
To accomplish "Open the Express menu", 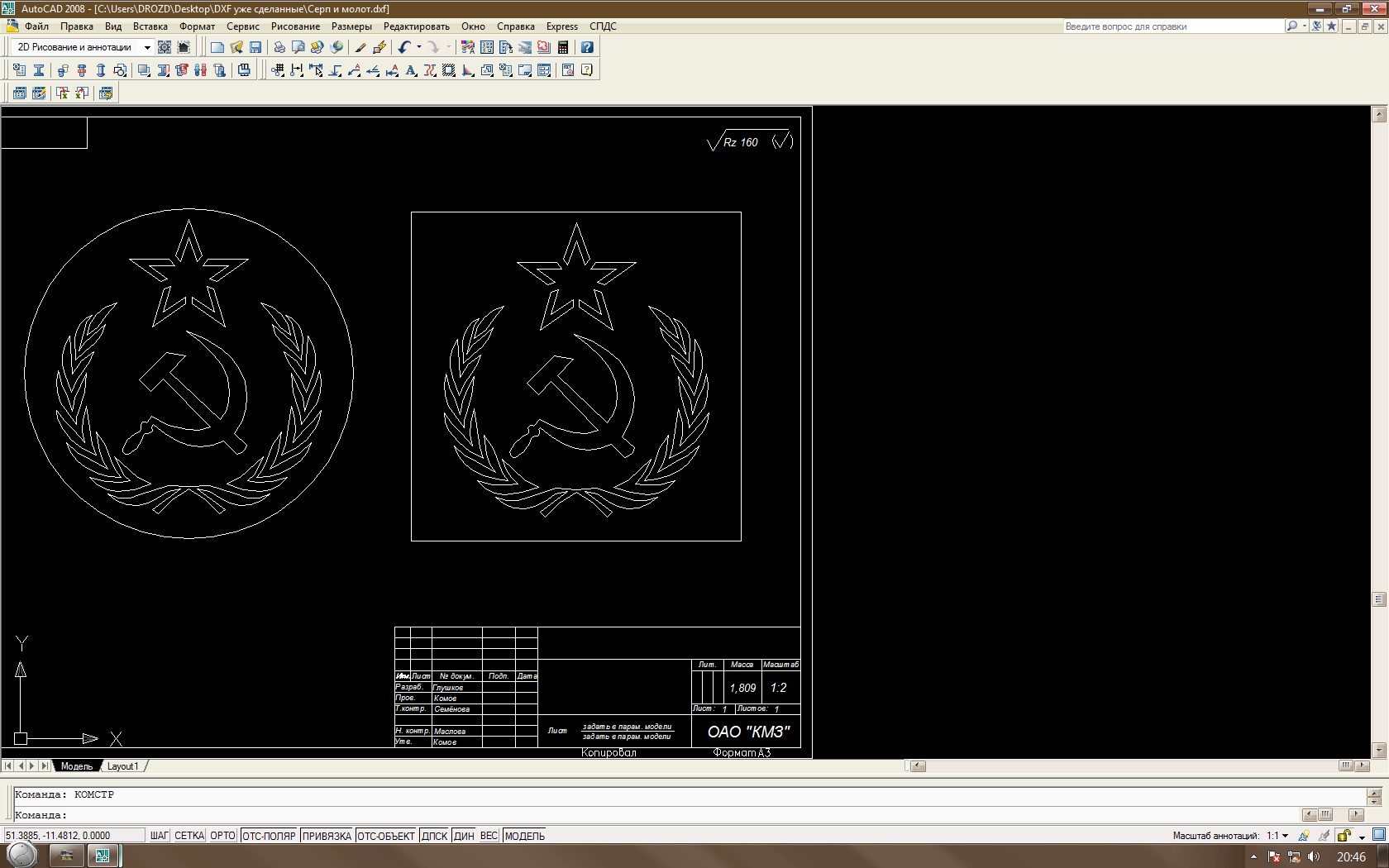I will point(562,26).
